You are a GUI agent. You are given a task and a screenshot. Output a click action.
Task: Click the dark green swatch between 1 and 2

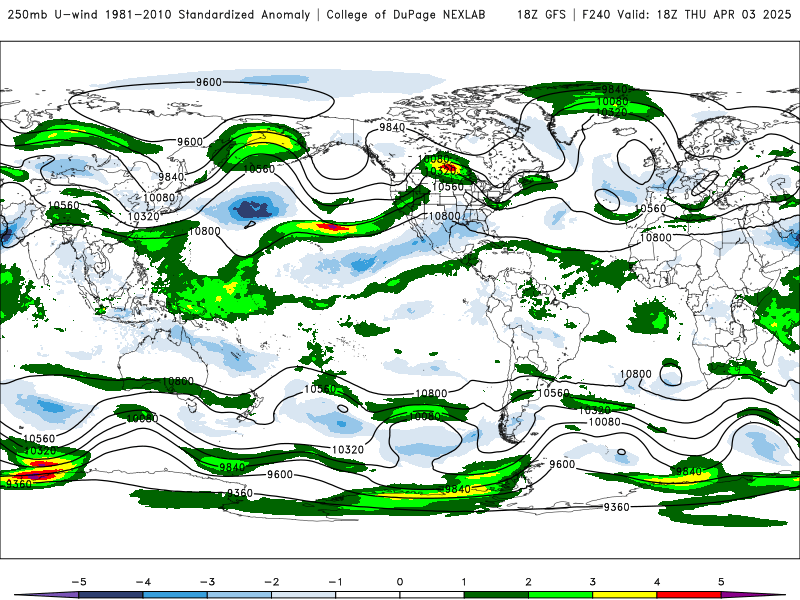(496, 595)
